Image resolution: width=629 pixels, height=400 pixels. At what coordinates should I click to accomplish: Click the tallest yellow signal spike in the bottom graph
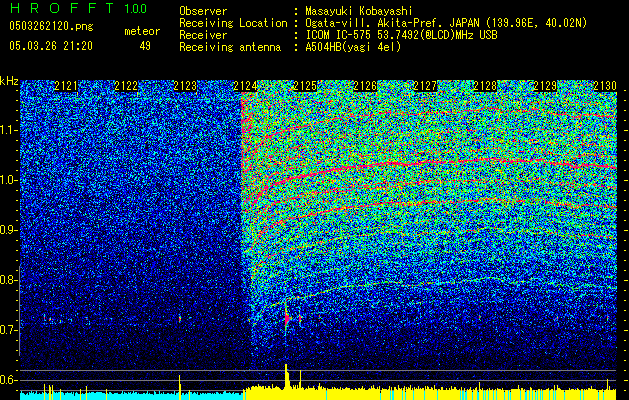click(286, 376)
